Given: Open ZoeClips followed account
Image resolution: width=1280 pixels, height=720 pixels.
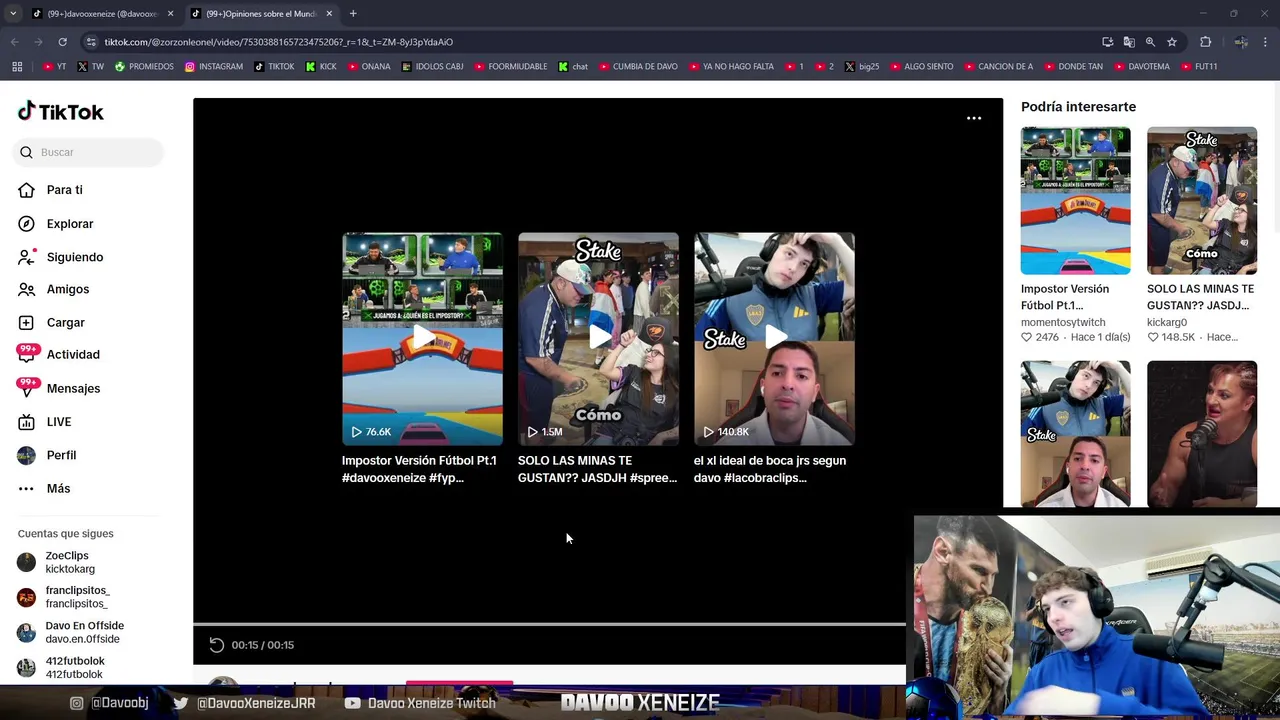Looking at the screenshot, I should [x=70, y=562].
